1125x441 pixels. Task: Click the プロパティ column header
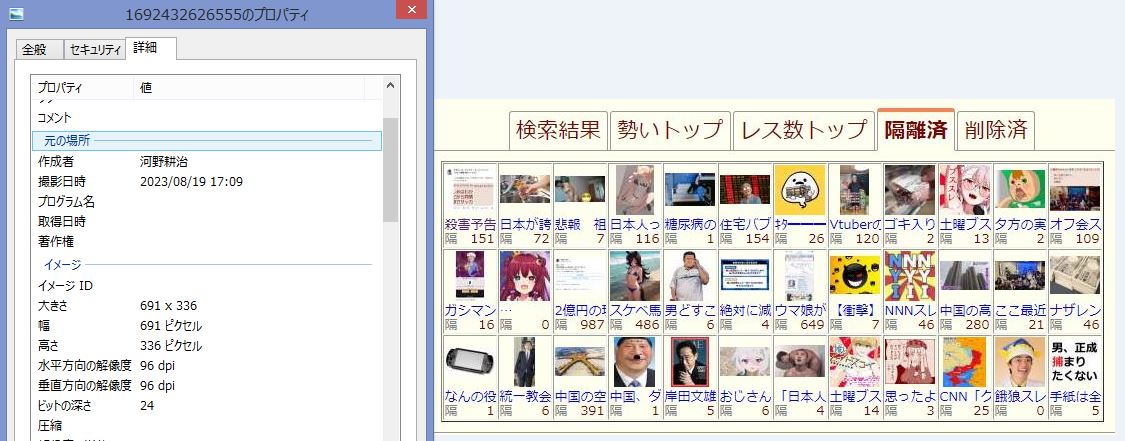[82, 88]
